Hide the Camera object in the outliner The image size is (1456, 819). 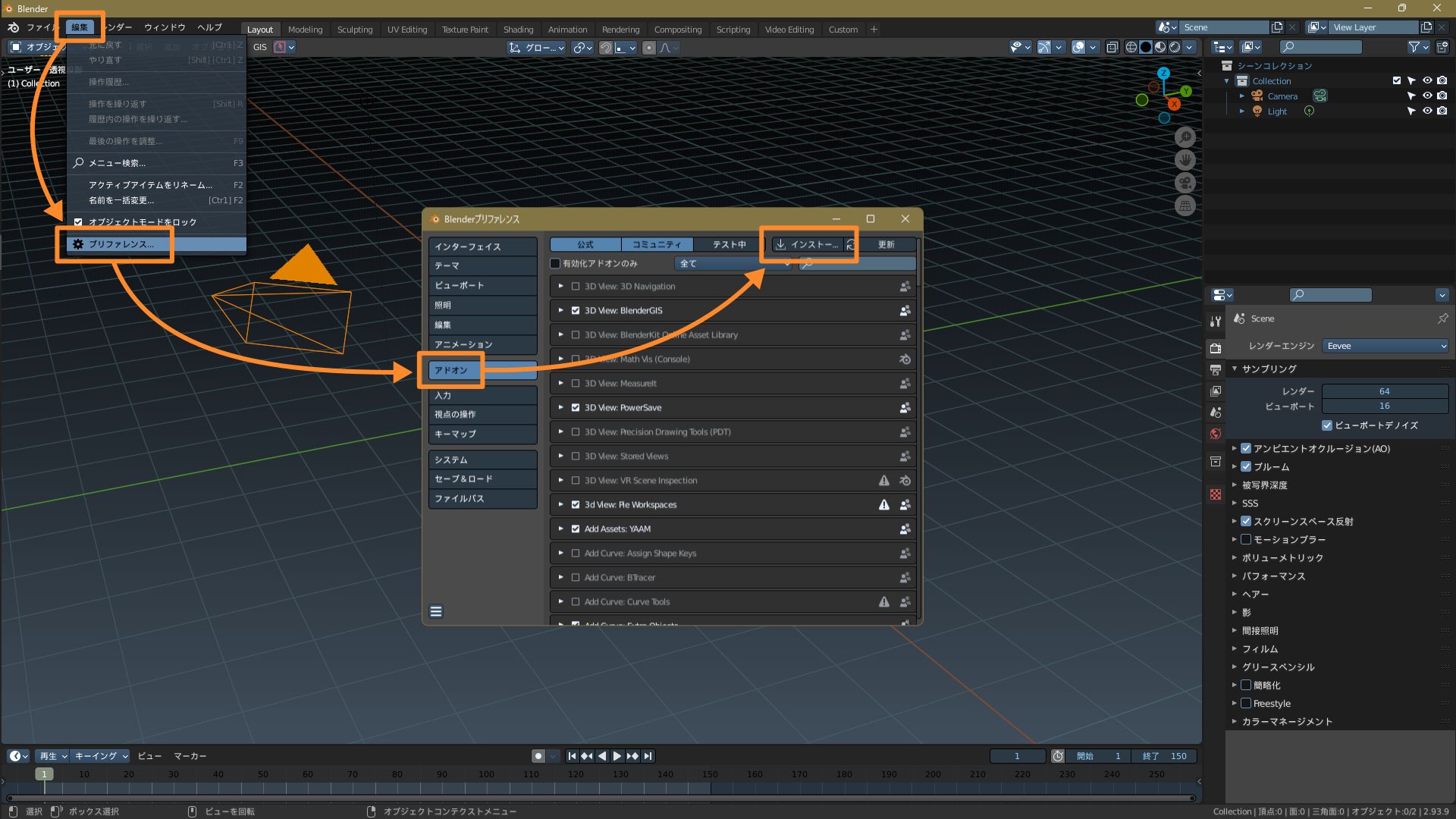(x=1429, y=96)
